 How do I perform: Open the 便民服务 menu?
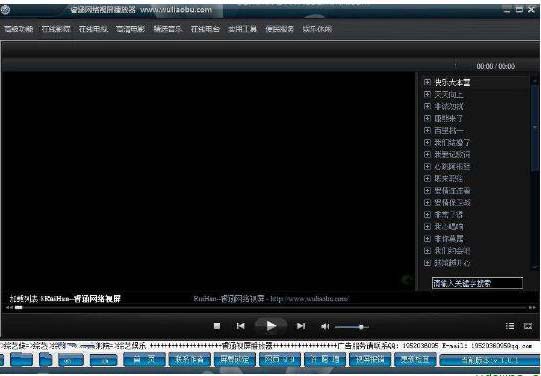click(279, 29)
